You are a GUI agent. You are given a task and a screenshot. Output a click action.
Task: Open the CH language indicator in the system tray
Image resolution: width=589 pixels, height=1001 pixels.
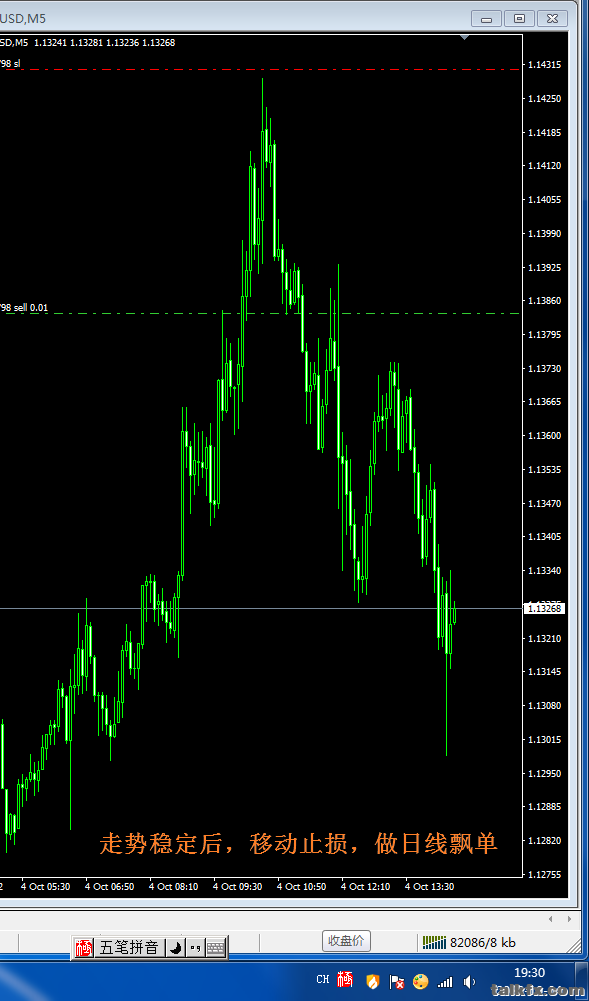[x=322, y=979]
